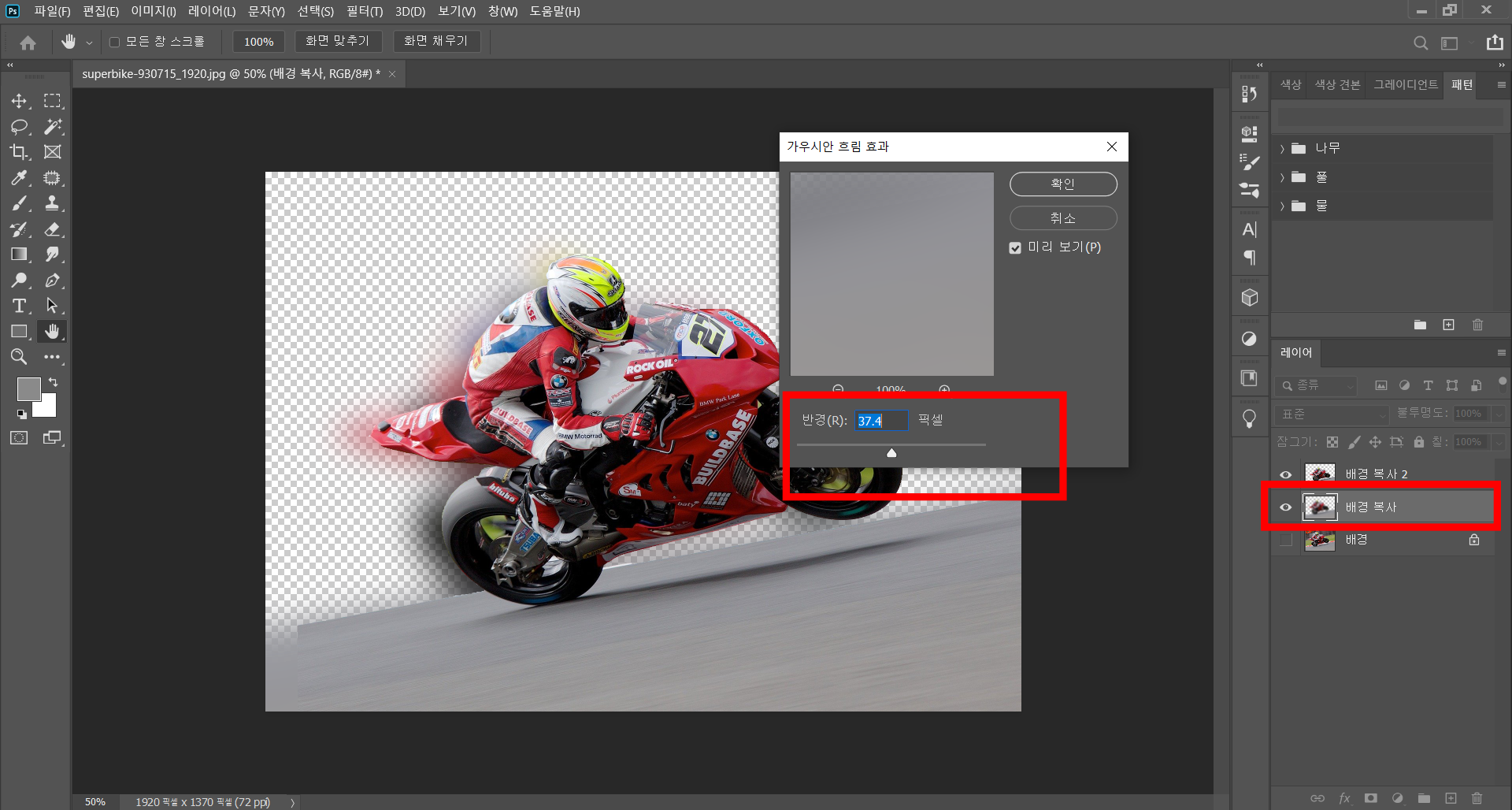Screen dimensions: 1512x810
Task: Open layer style fx icon
Action: 1344,798
